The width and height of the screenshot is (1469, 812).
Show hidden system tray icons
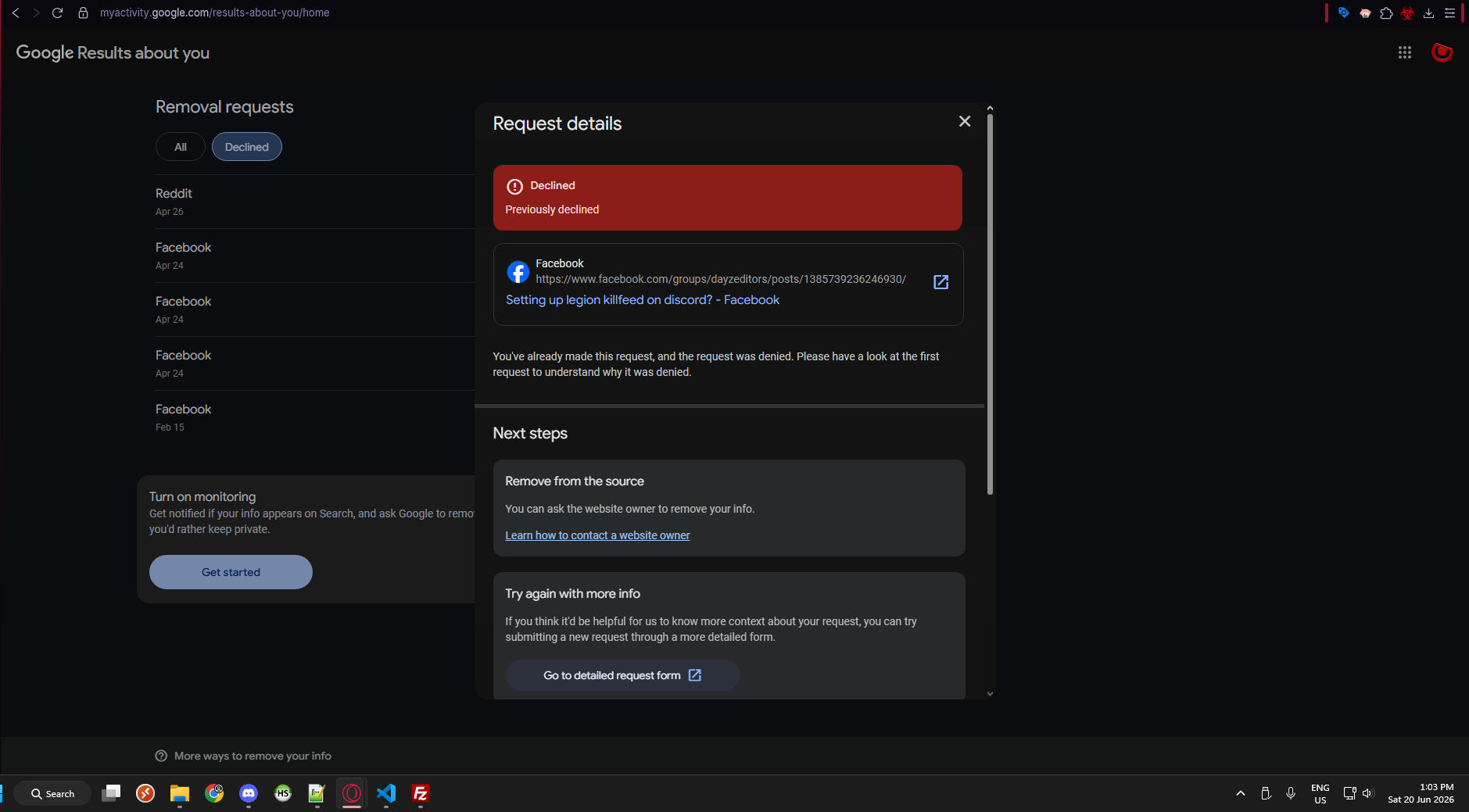click(x=1241, y=793)
